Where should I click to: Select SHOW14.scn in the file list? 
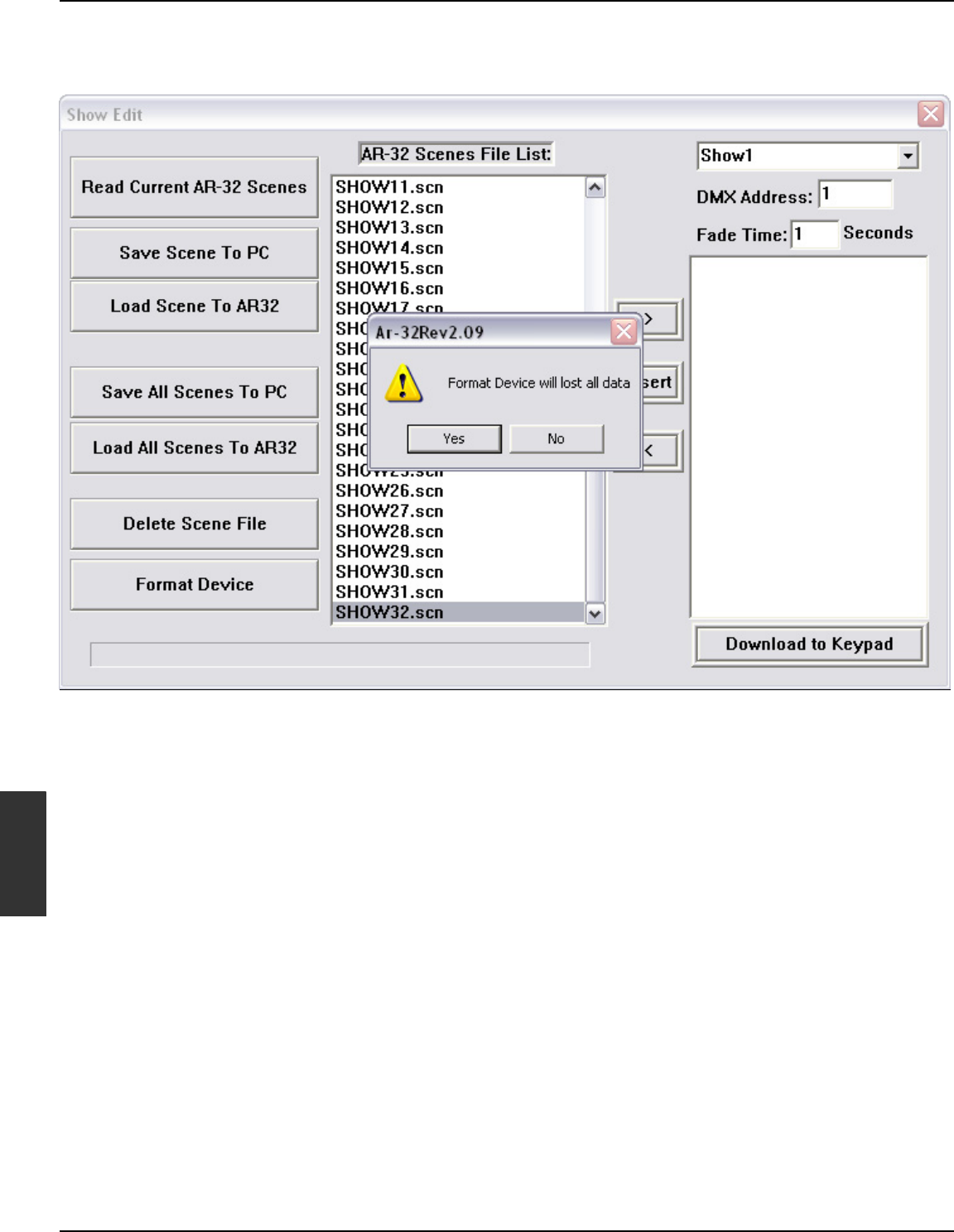pos(460,248)
